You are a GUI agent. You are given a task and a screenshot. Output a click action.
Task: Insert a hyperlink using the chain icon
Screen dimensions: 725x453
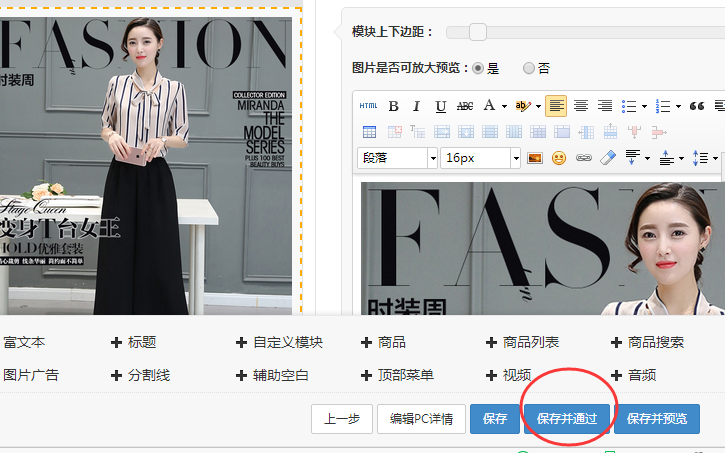pos(583,158)
